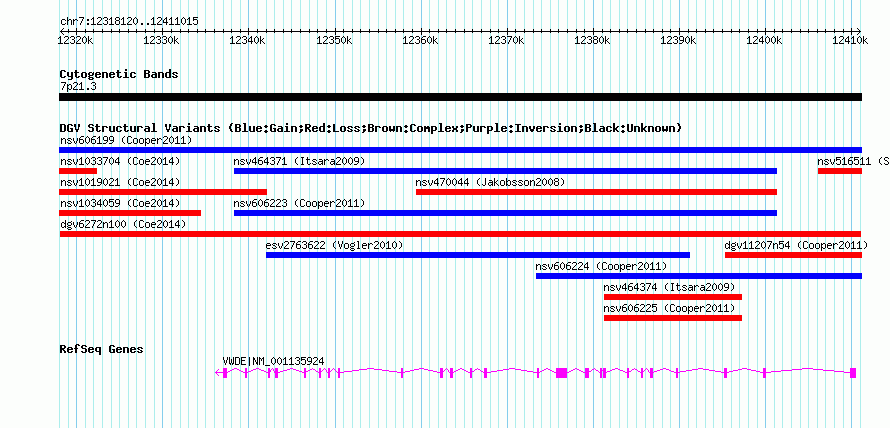This screenshot has width=890, height=428.
Task: Click the 12400k ruler tick label
Action: [766, 40]
